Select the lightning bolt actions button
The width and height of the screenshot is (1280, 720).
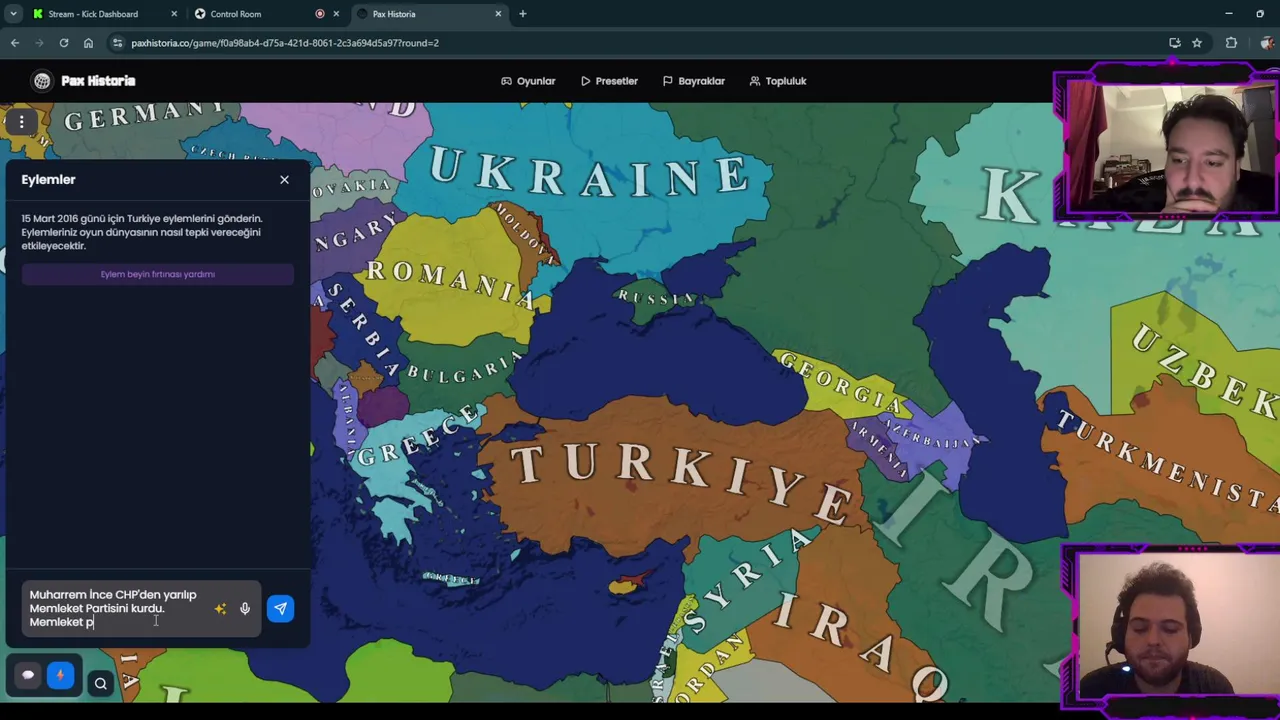(x=60, y=675)
